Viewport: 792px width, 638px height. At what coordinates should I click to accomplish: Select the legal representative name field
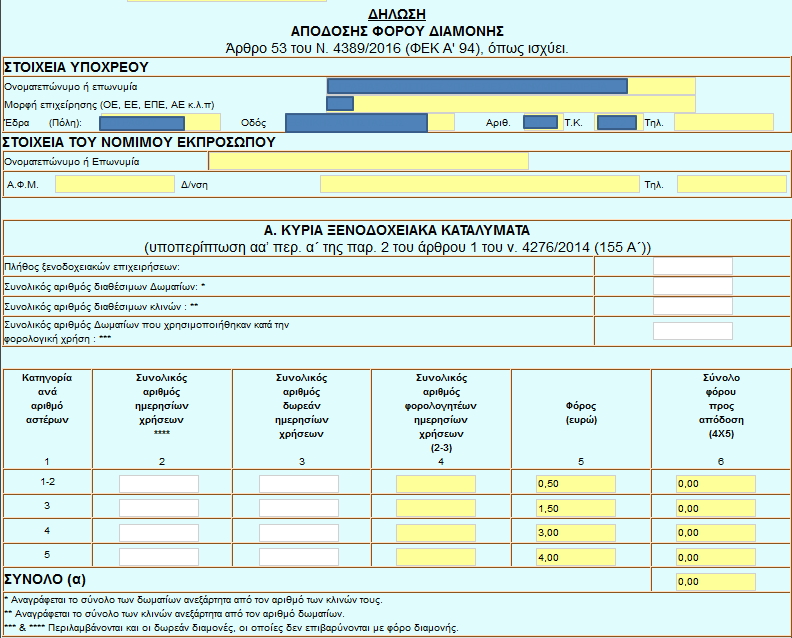coord(368,161)
